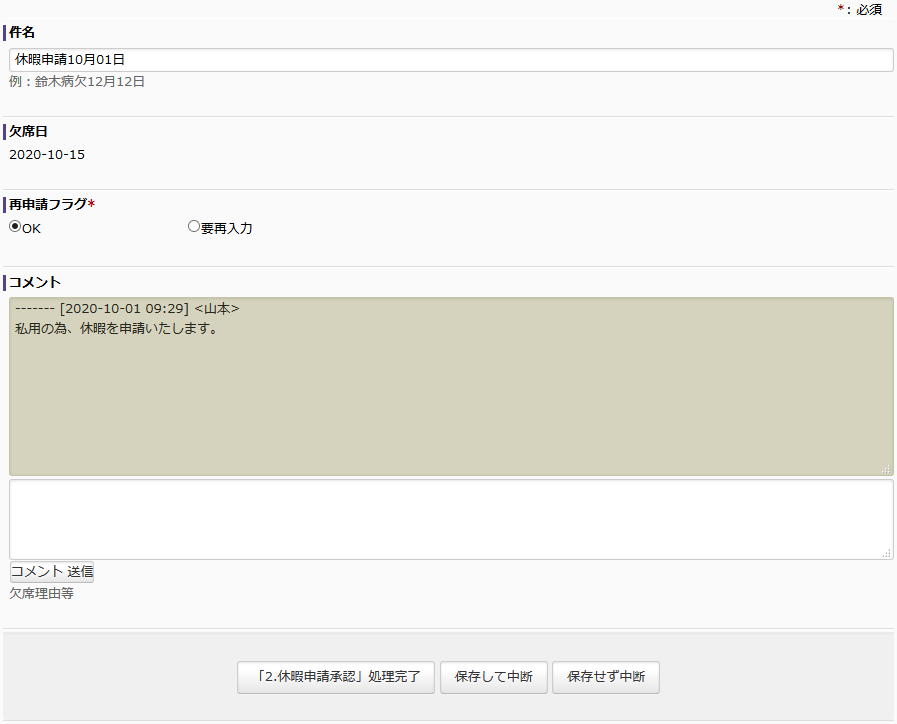
Task: Click the 保存せず中断 button
Action: 605,677
